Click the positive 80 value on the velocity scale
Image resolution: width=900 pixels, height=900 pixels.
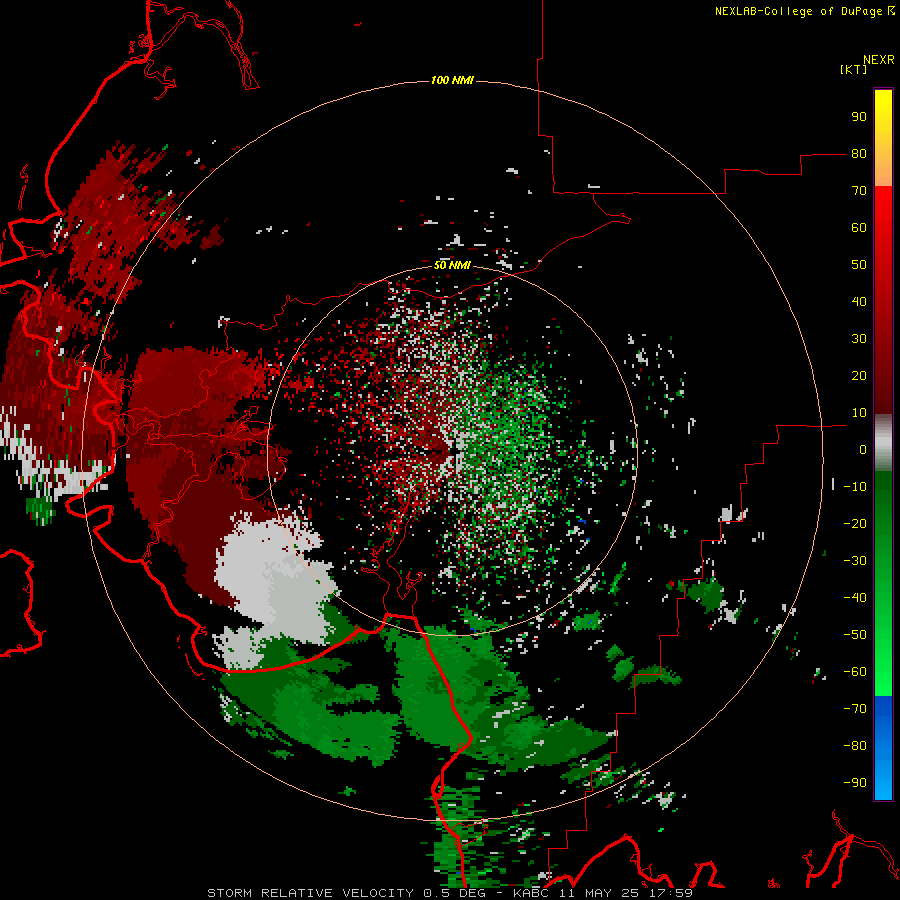point(859,154)
